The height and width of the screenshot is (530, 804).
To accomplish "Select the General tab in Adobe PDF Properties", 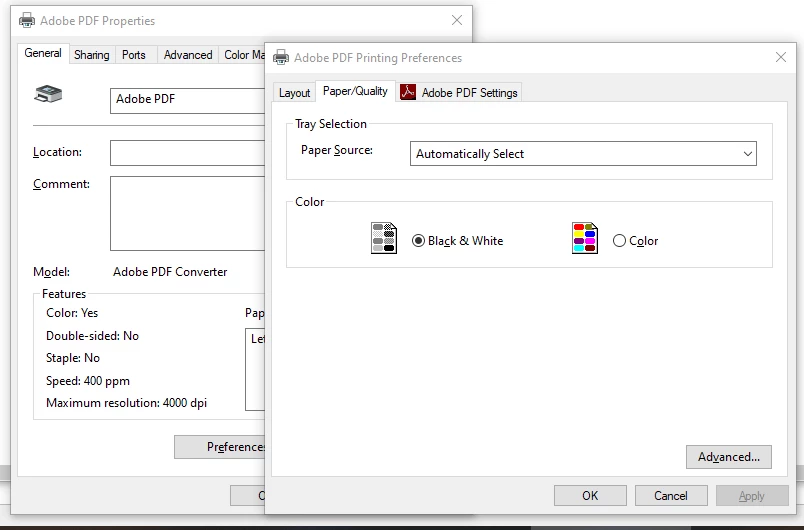I will tap(43, 53).
